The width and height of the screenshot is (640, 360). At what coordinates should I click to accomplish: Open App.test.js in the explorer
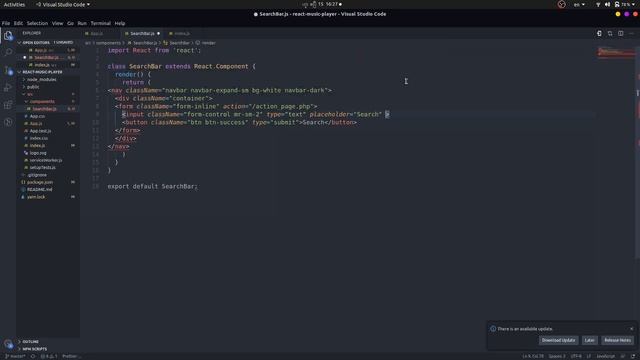click(x=40, y=131)
